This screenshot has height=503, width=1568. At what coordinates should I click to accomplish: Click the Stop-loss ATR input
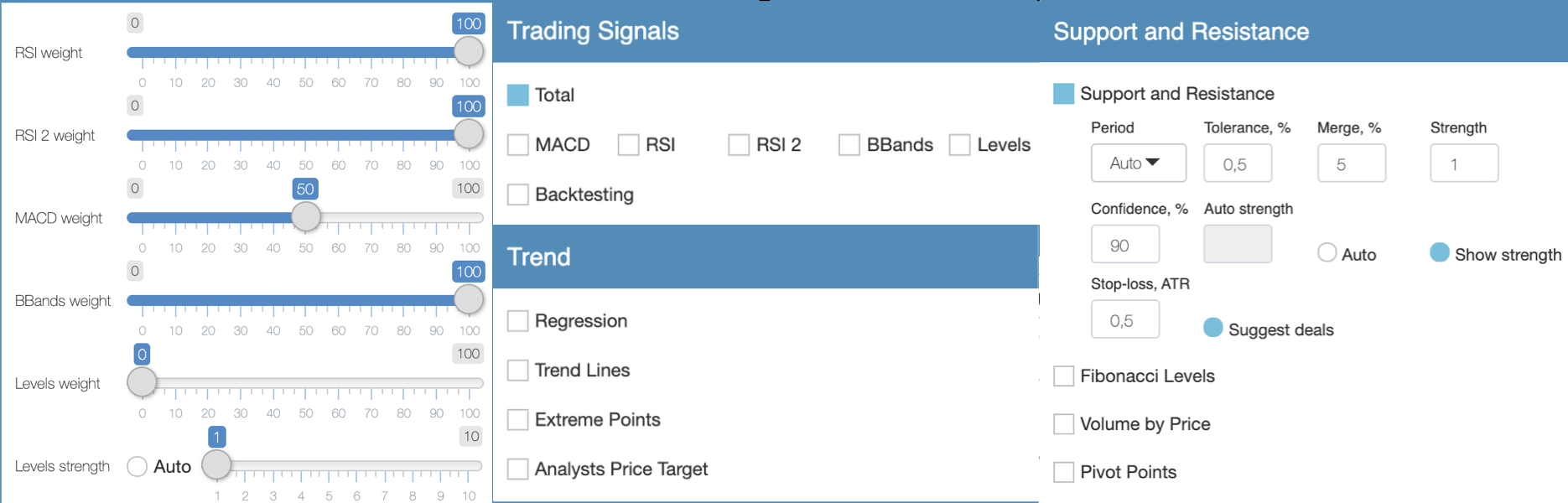click(x=1124, y=320)
